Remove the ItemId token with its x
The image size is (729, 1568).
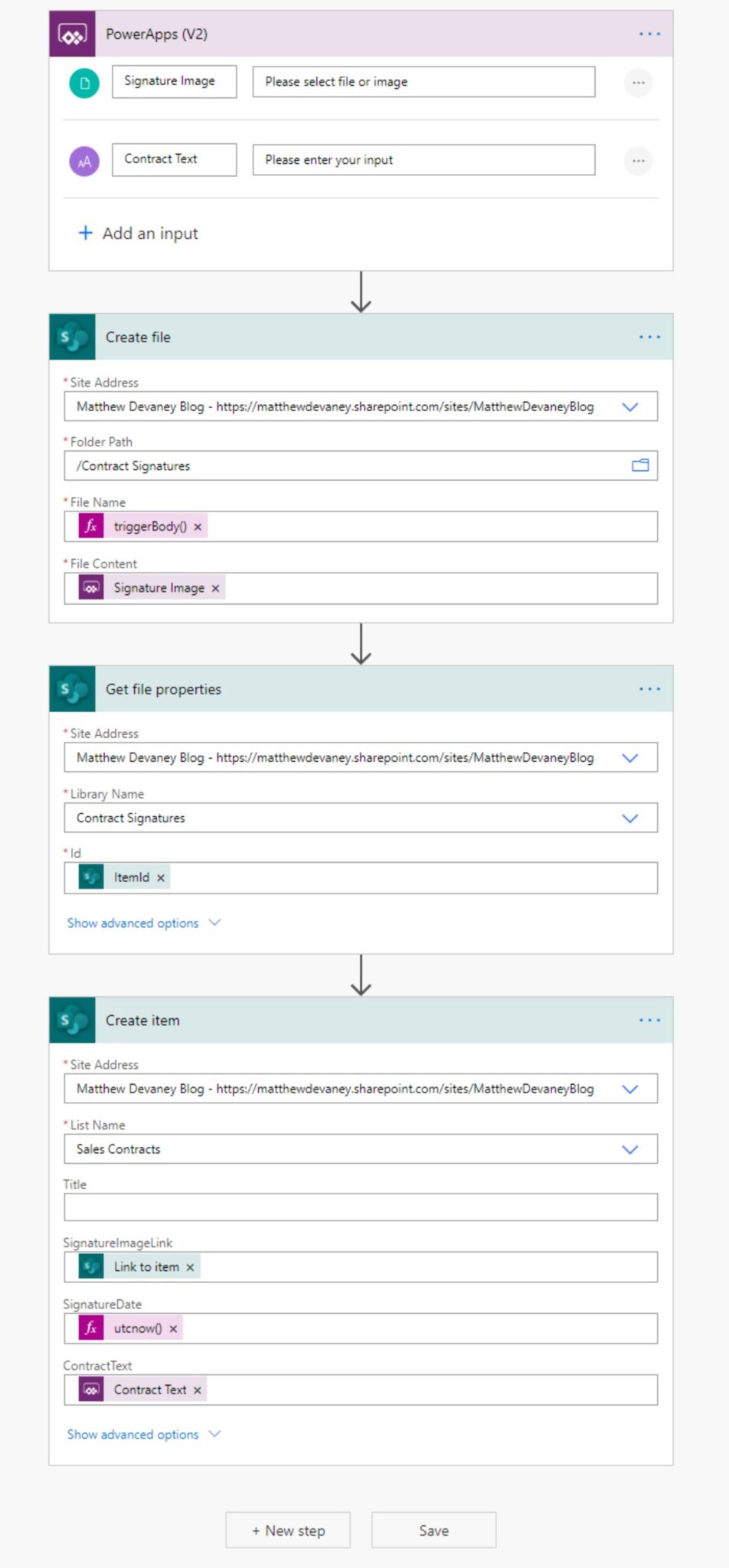coord(161,877)
